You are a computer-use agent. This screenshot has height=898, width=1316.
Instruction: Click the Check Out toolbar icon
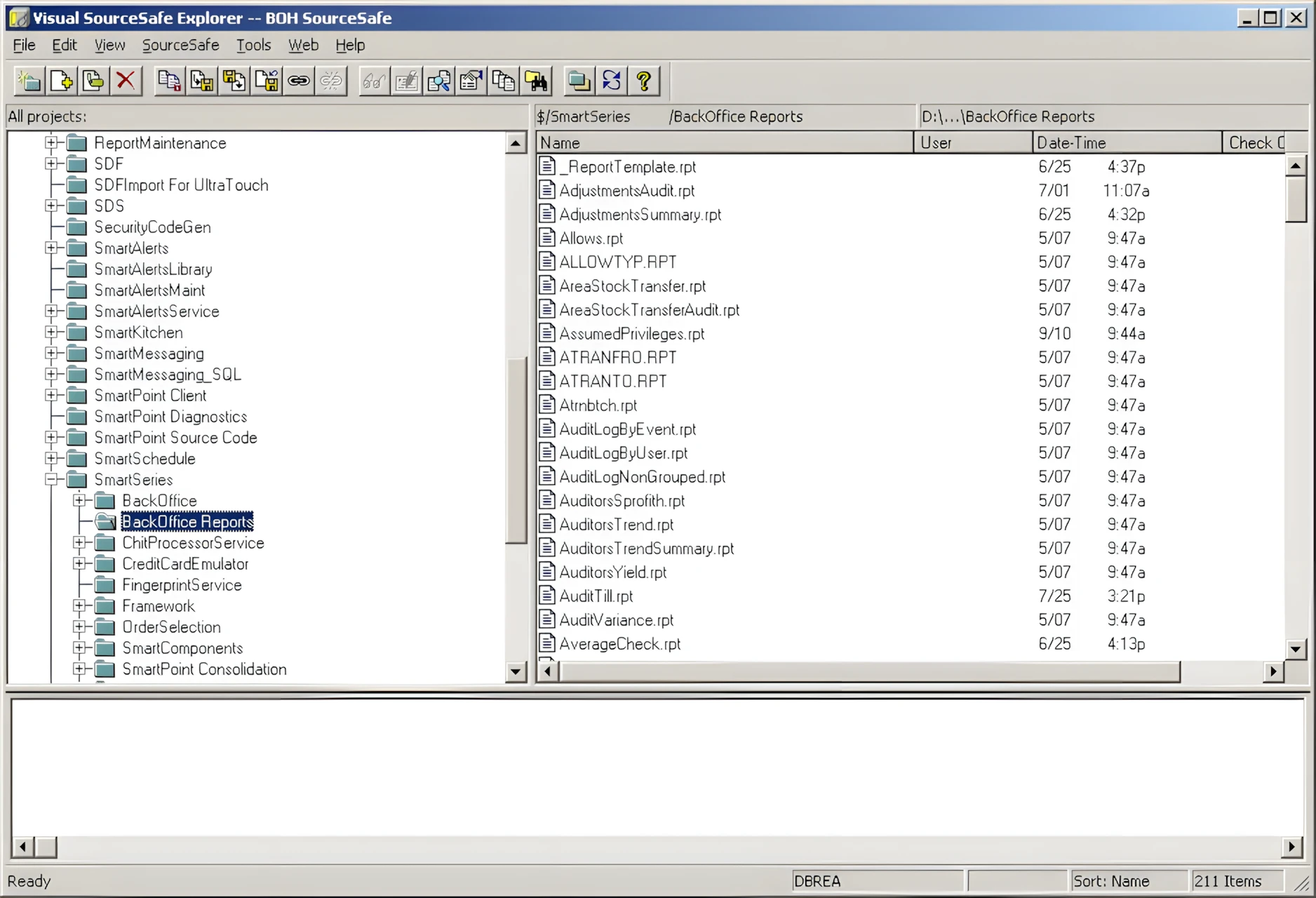[x=202, y=81]
